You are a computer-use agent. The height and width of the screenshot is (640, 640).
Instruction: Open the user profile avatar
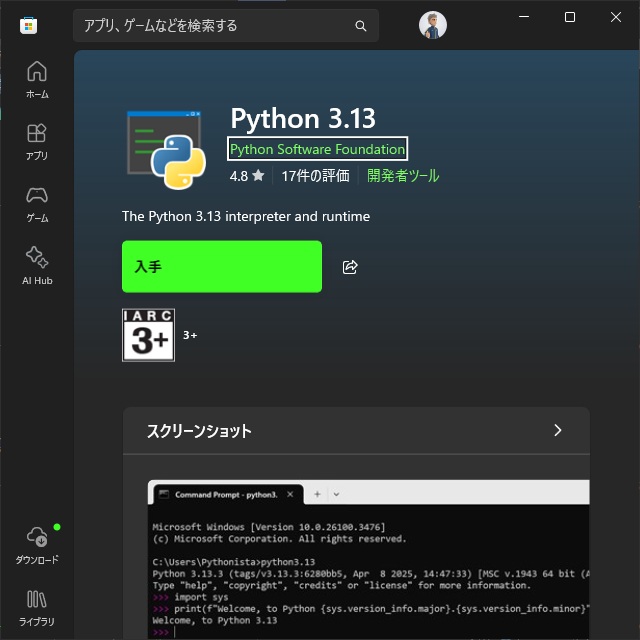(433, 26)
